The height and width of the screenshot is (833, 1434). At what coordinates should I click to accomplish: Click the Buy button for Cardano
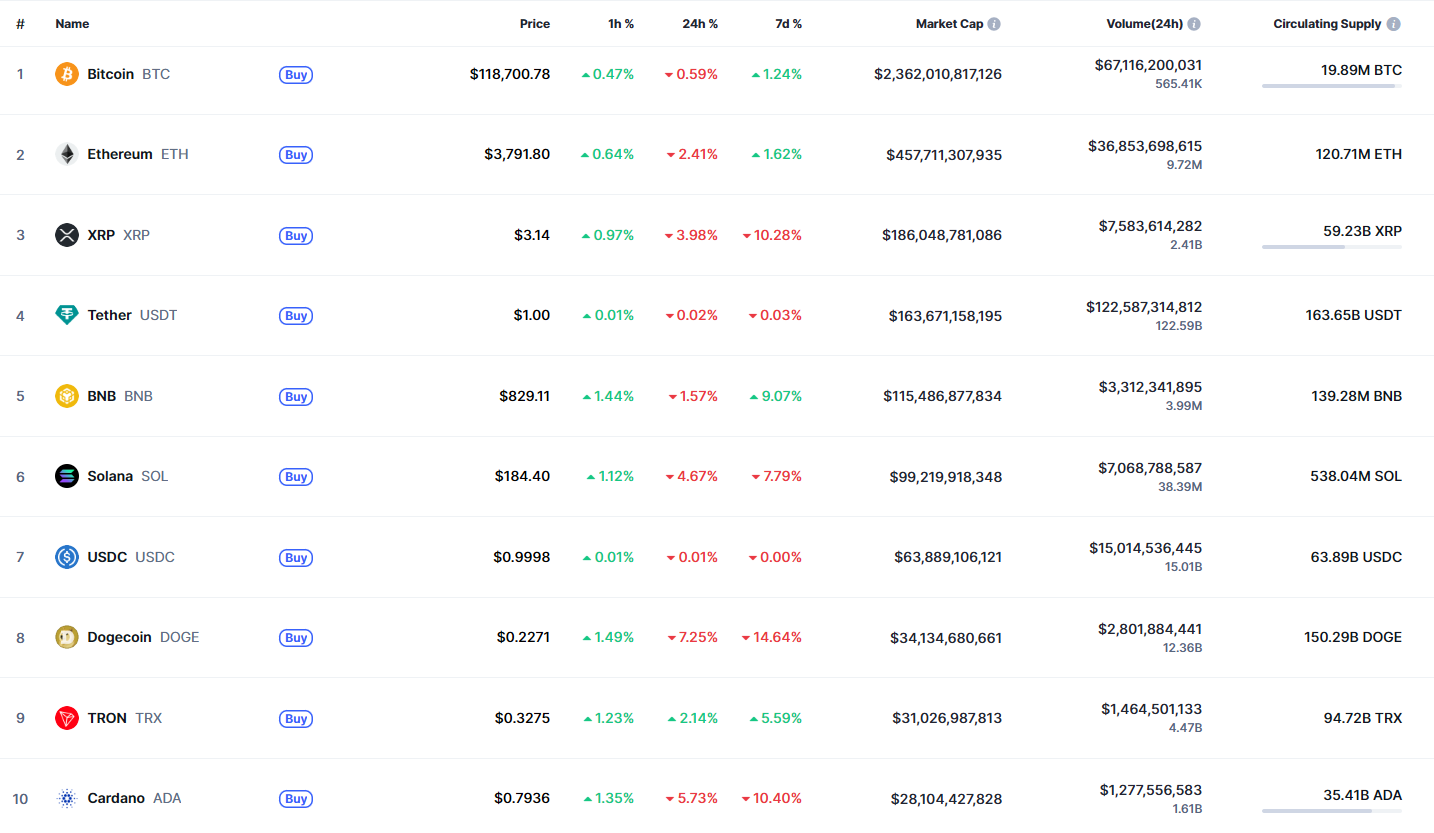296,799
